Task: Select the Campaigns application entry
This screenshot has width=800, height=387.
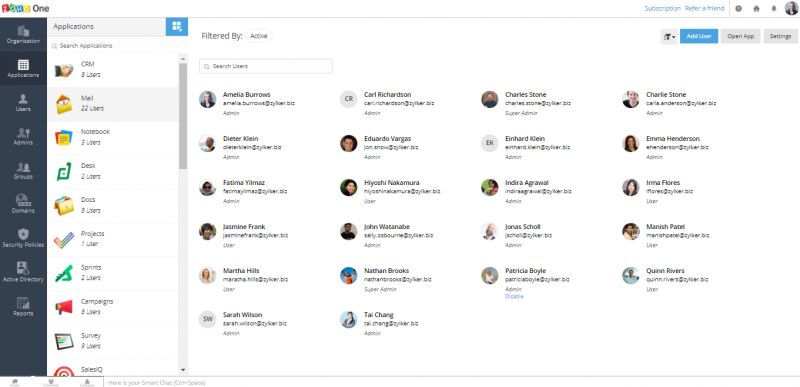Action: point(113,307)
